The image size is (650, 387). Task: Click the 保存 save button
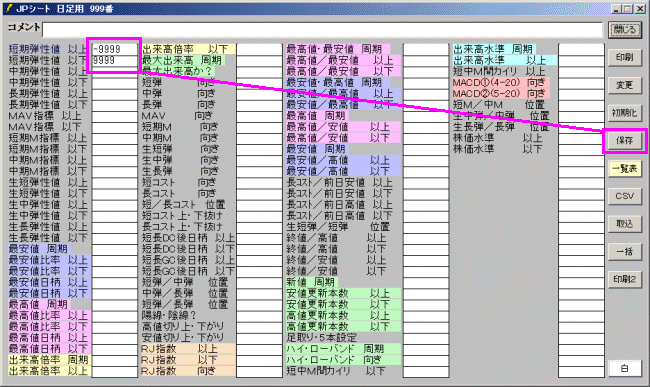(624, 141)
